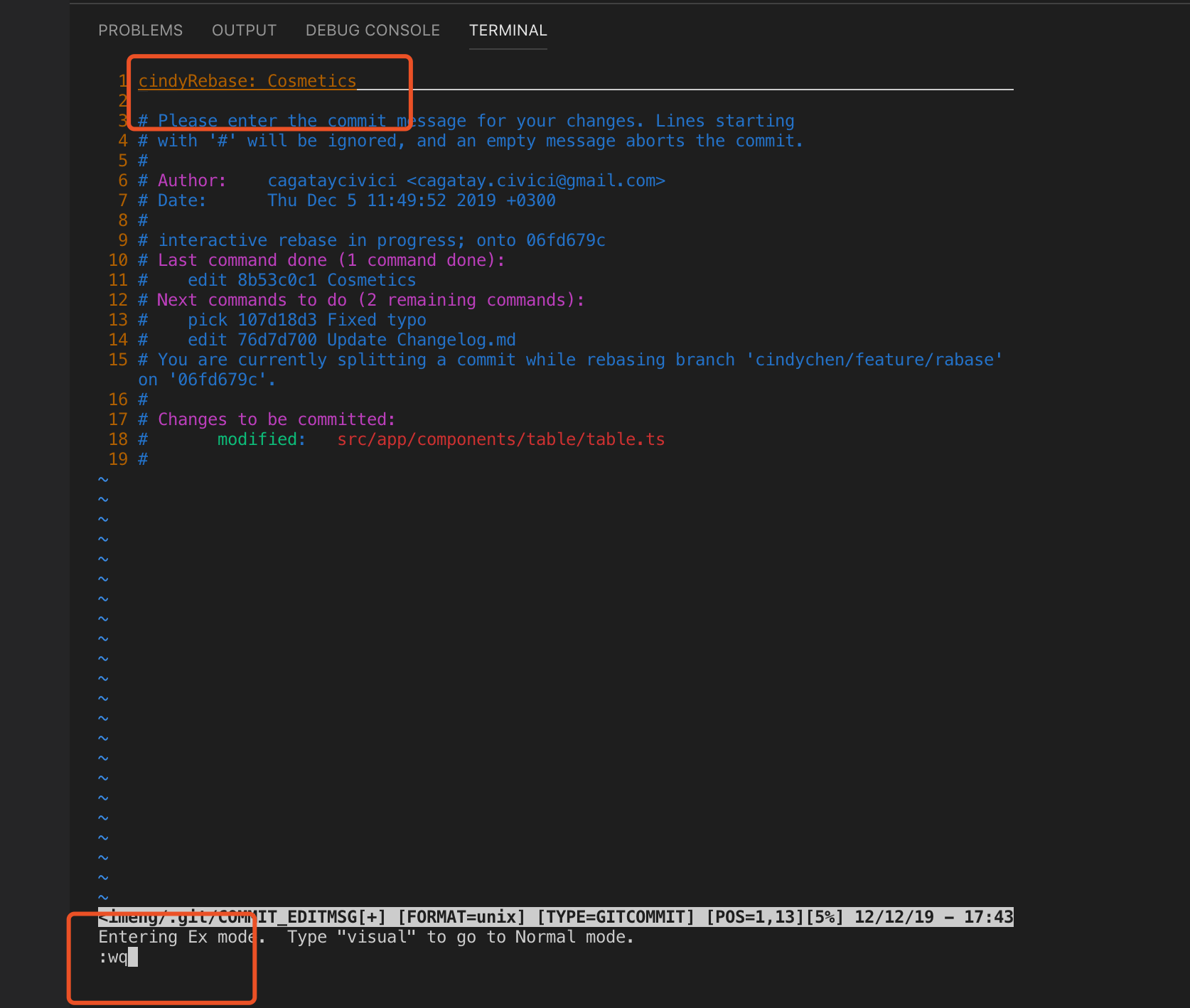Click the 'interactive rebase in progress' line

pyautogui.click(x=372, y=240)
